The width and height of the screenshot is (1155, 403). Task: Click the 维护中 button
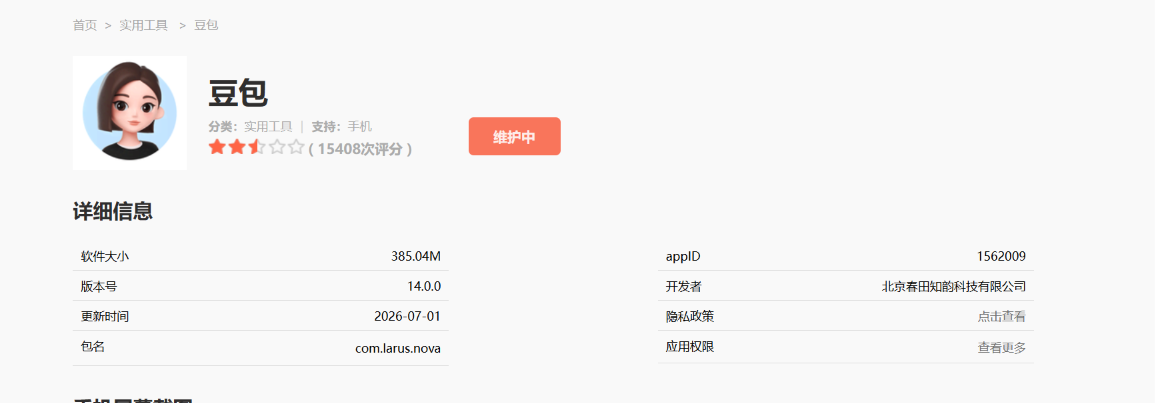(514, 136)
